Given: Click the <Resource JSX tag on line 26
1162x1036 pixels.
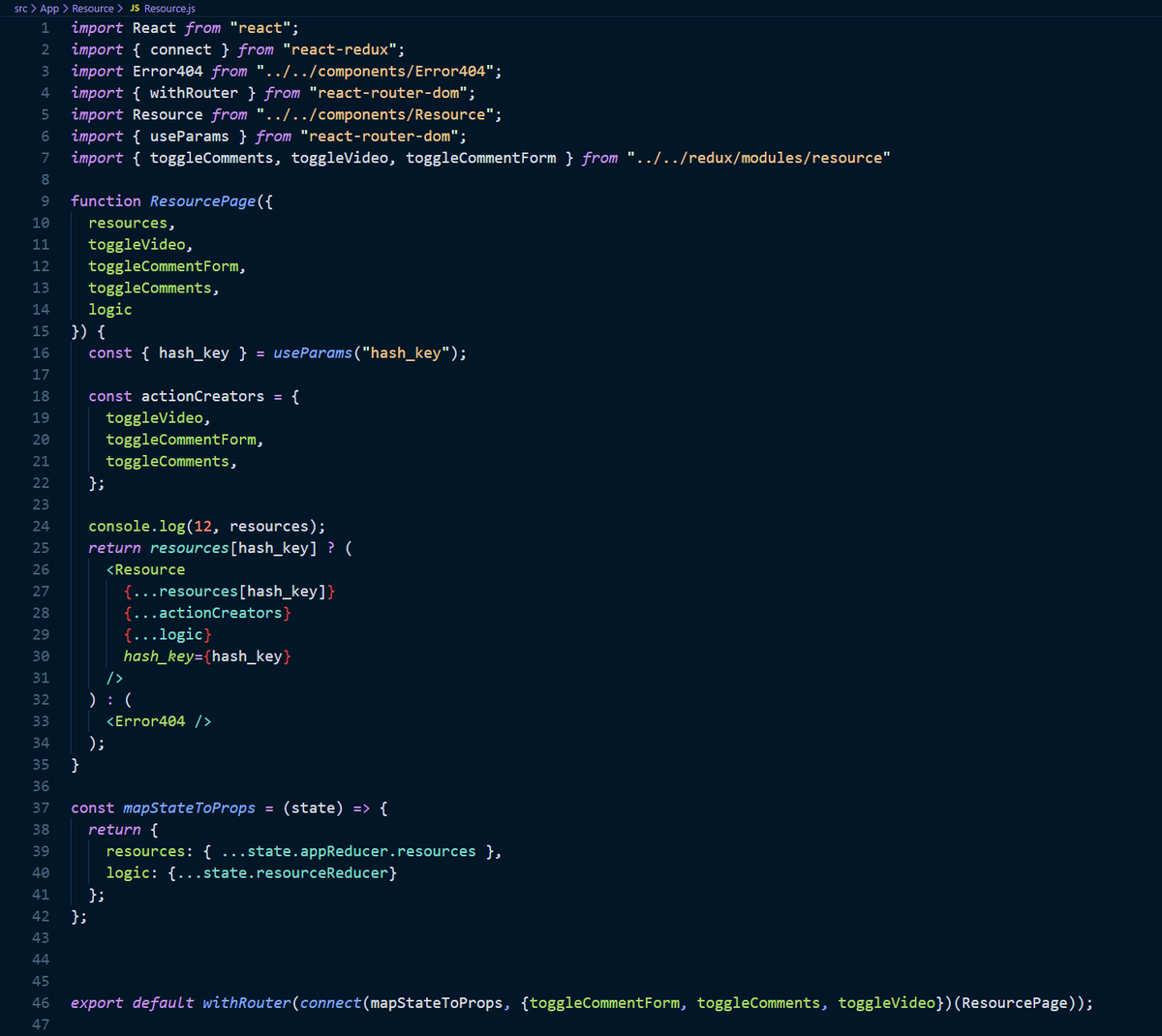Looking at the screenshot, I should [145, 570].
